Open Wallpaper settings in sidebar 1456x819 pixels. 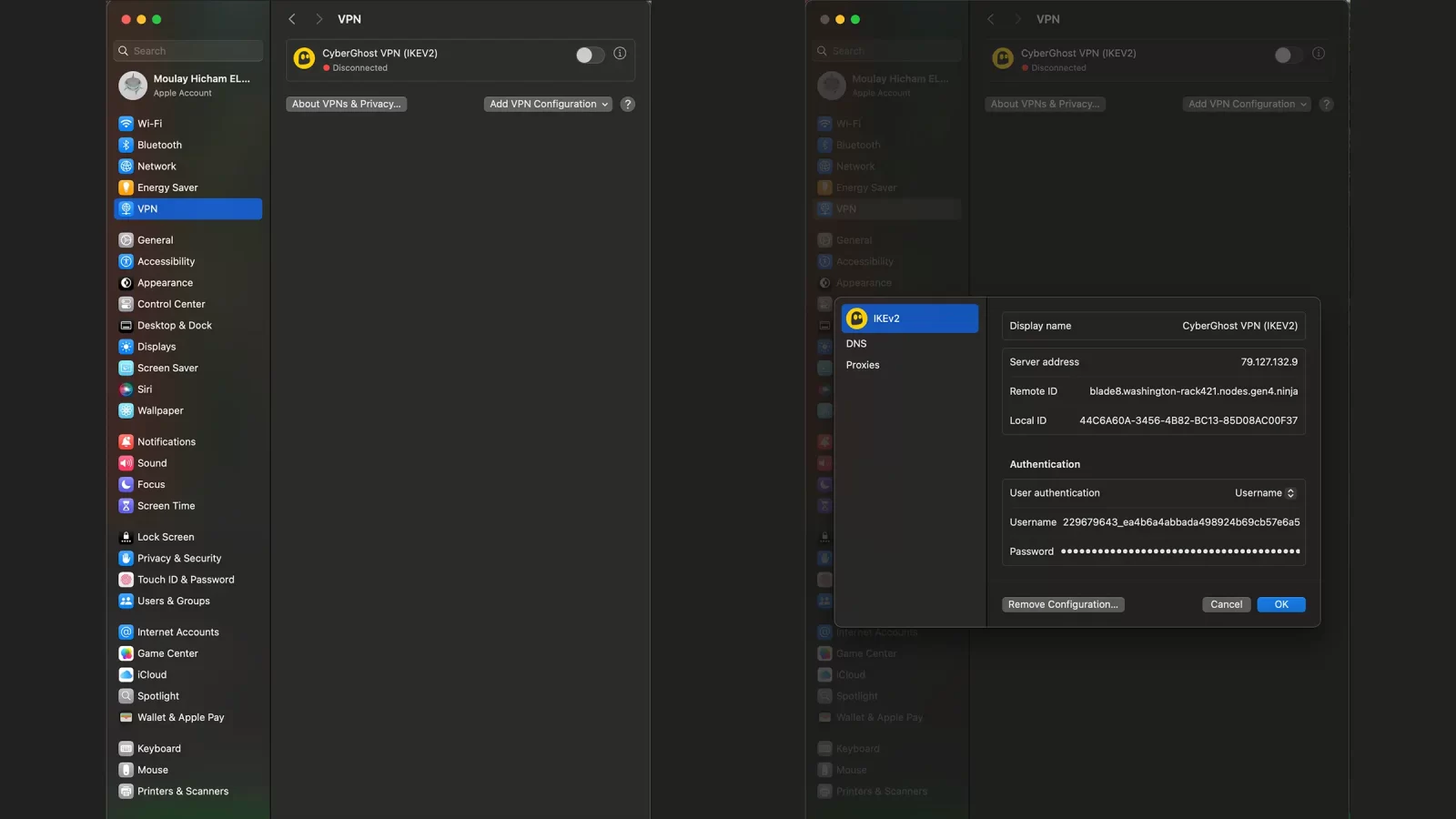coord(187,410)
